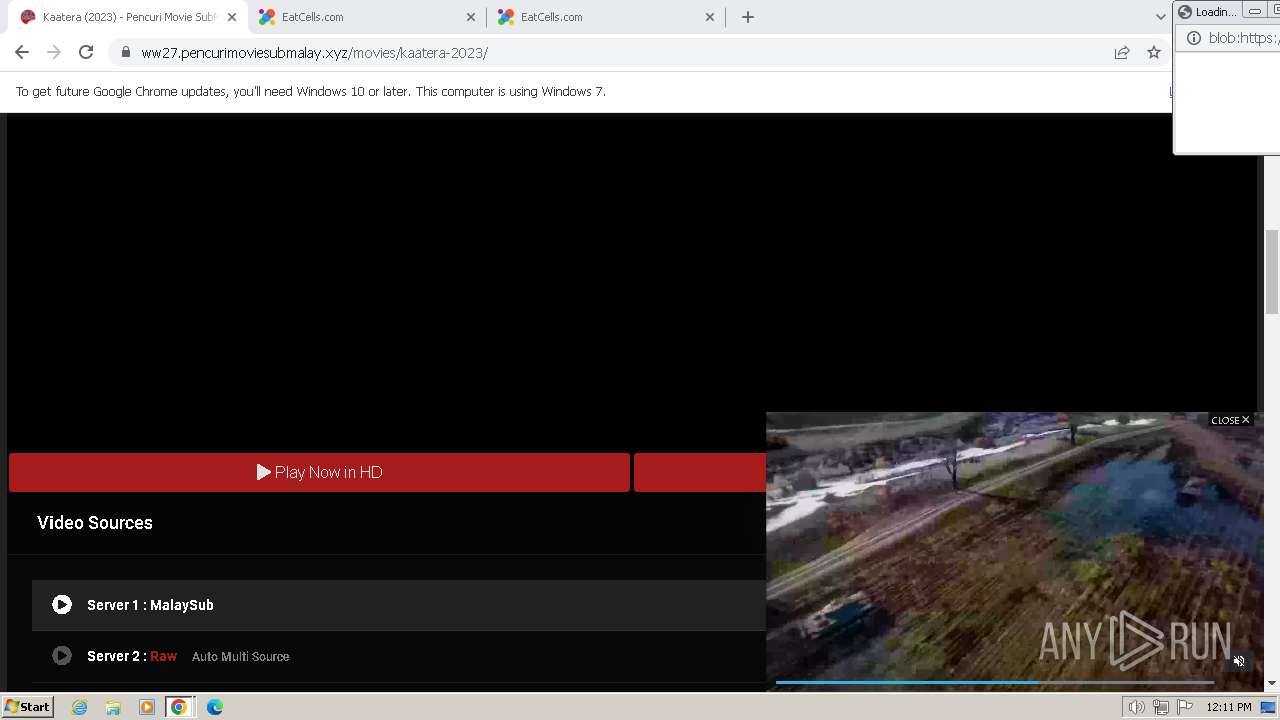Switch to second EatCells.com tab
This screenshot has width=1280, height=720.
[x=606, y=17]
